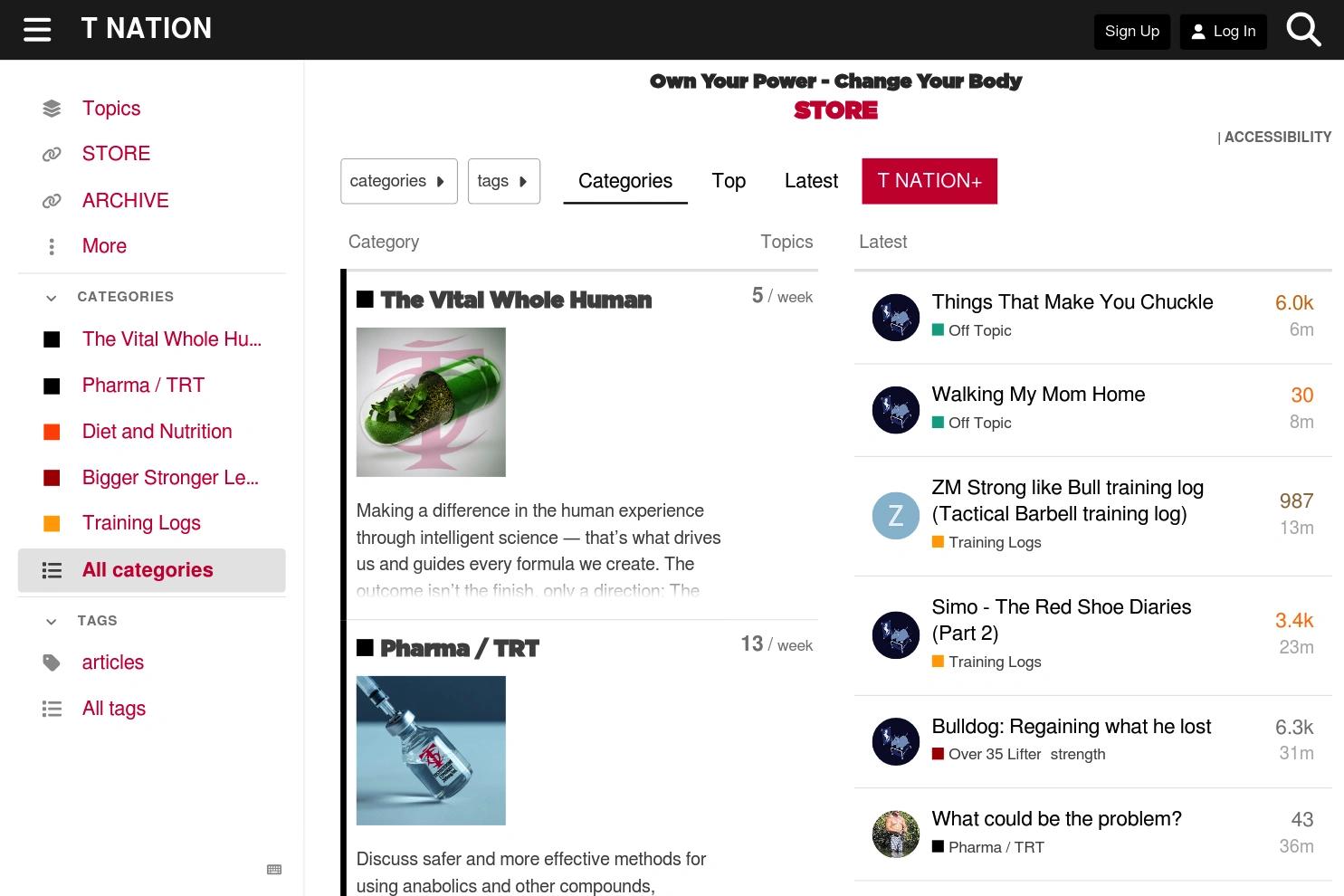
Task: Open avatar for Things That Make You Chuckle
Action: [896, 317]
